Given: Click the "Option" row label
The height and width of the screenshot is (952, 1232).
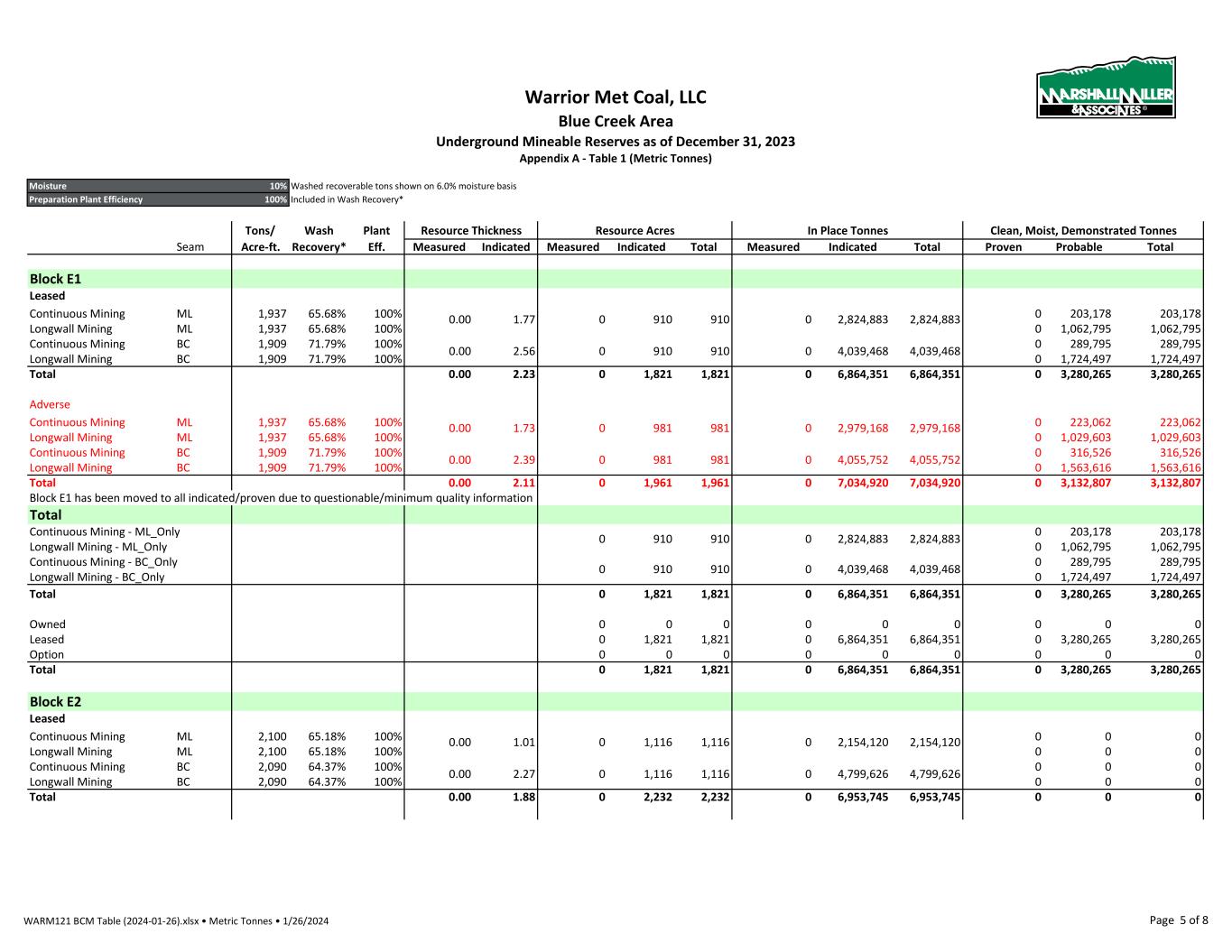Looking at the screenshot, I should 47,654.
